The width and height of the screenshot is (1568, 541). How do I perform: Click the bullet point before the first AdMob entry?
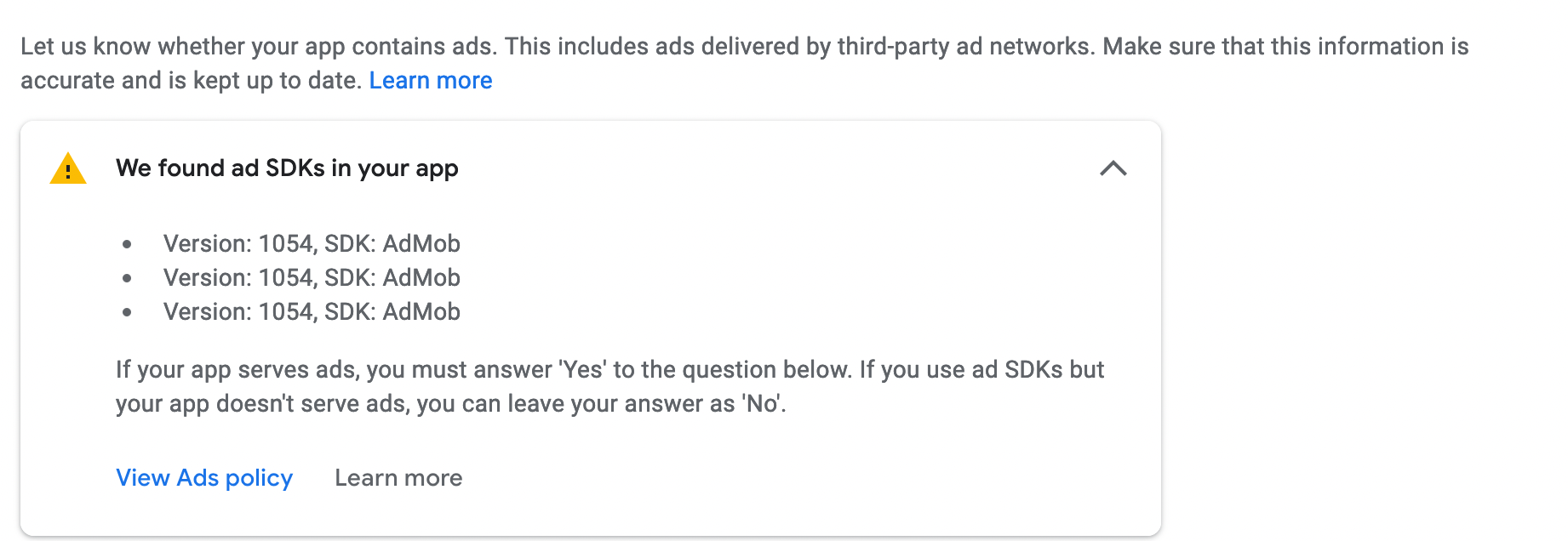tap(129, 244)
